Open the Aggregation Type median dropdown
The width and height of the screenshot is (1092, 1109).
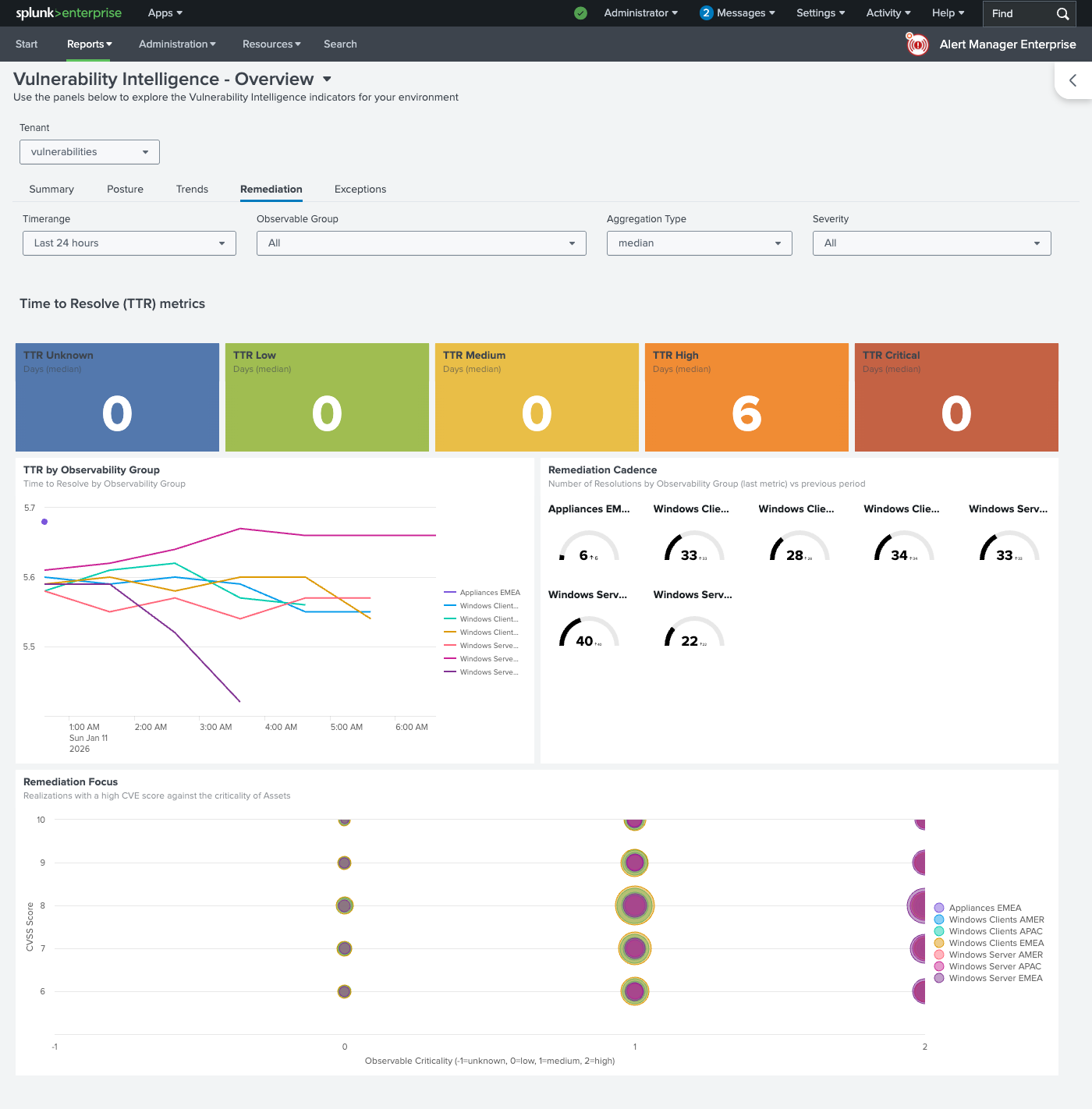point(699,243)
